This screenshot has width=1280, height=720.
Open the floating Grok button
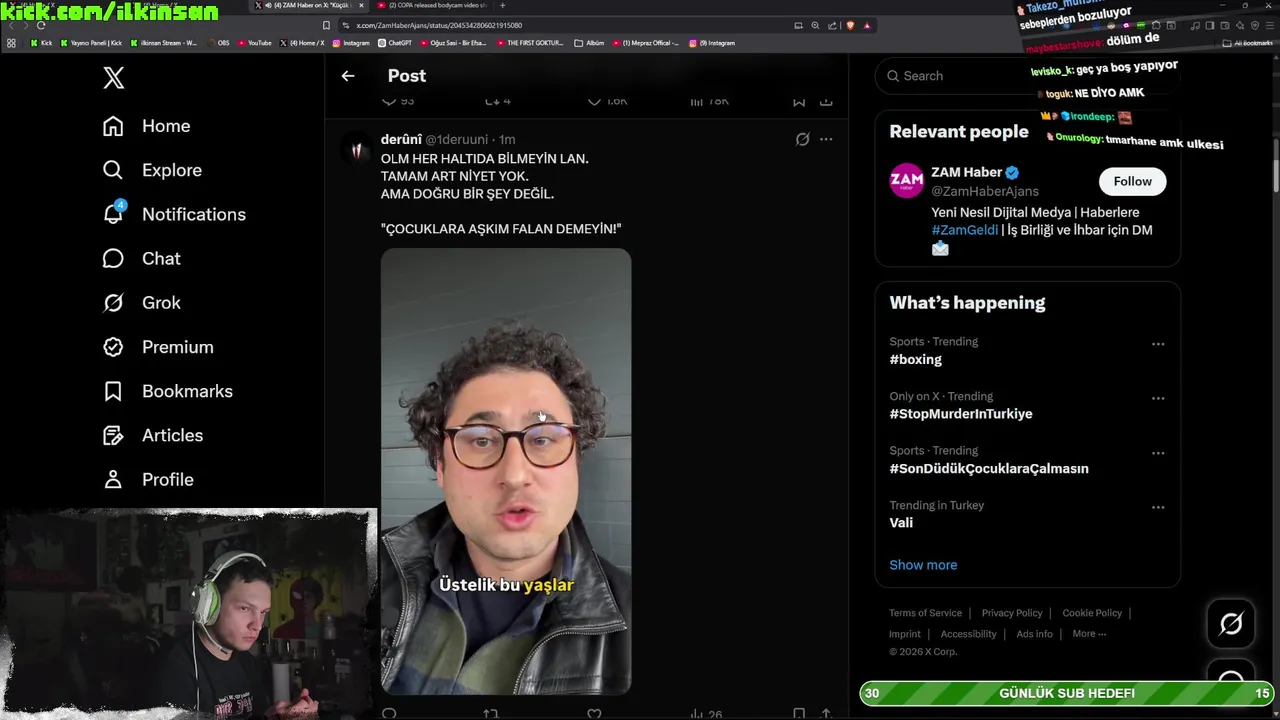tap(1231, 624)
